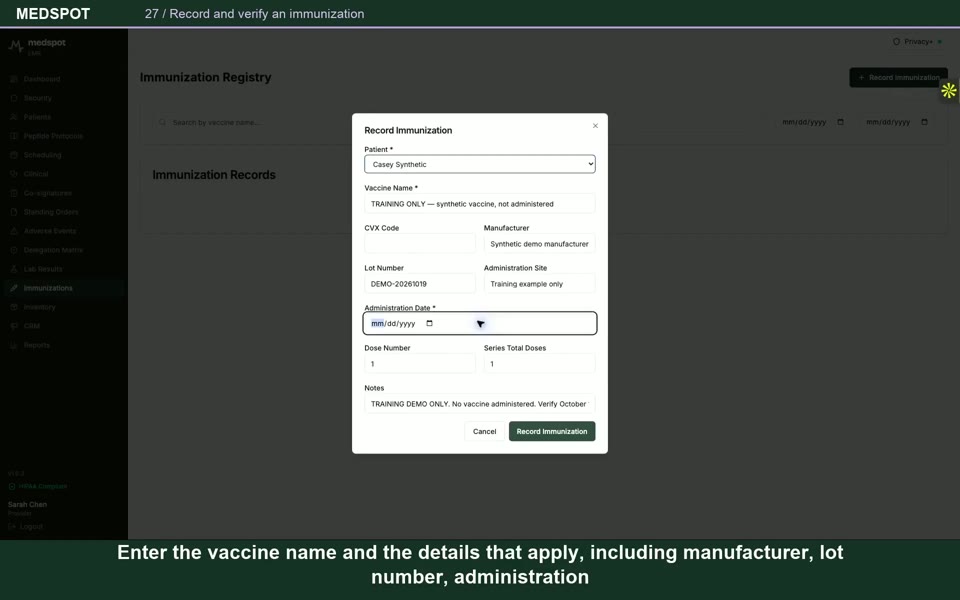960x600 pixels.
Task: Click the Dose Number field
Action: pos(419,364)
